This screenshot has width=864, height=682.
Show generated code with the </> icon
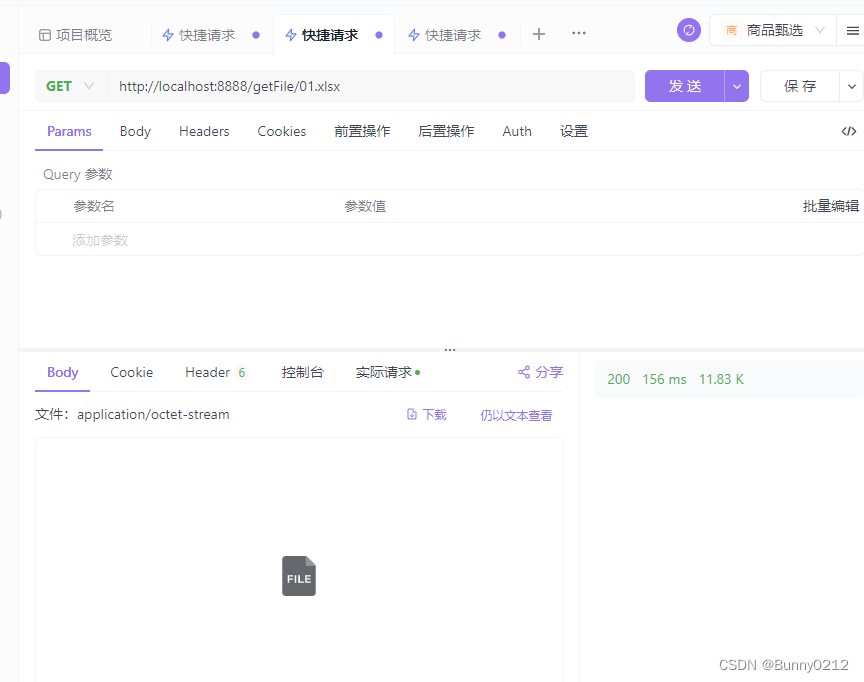tap(849, 131)
